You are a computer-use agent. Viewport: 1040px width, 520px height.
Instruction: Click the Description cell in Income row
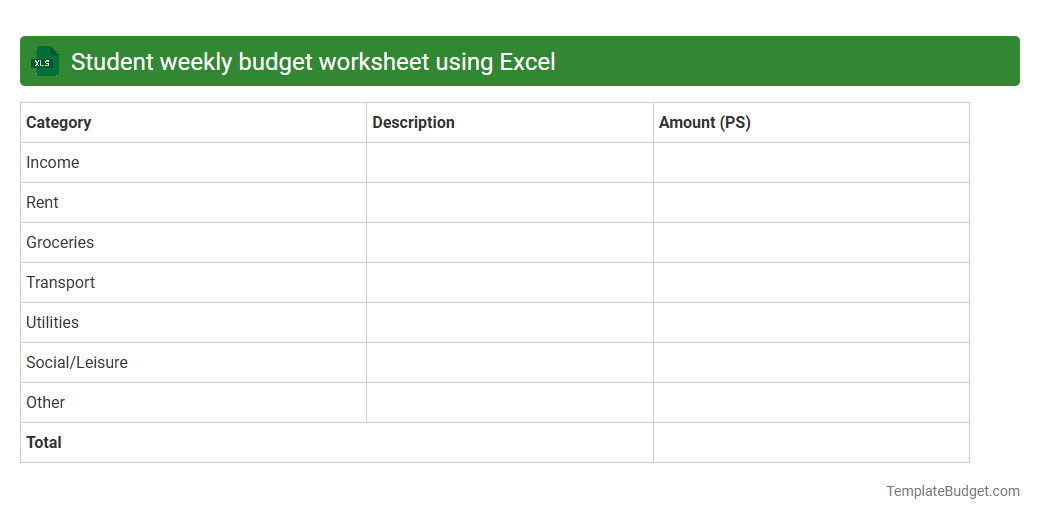coord(510,162)
